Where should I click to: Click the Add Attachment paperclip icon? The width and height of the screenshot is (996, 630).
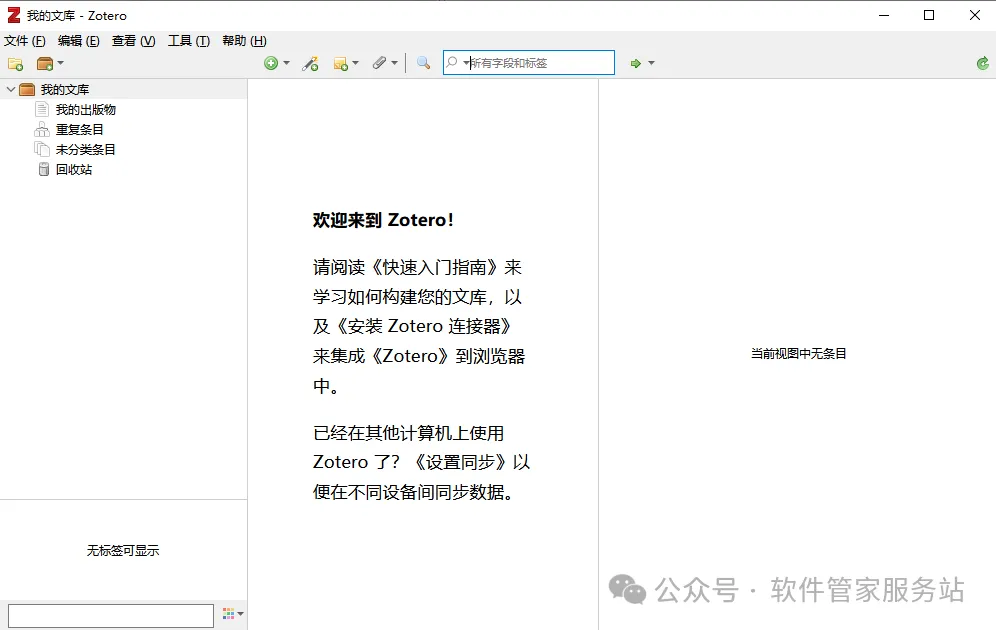pyautogui.click(x=379, y=63)
